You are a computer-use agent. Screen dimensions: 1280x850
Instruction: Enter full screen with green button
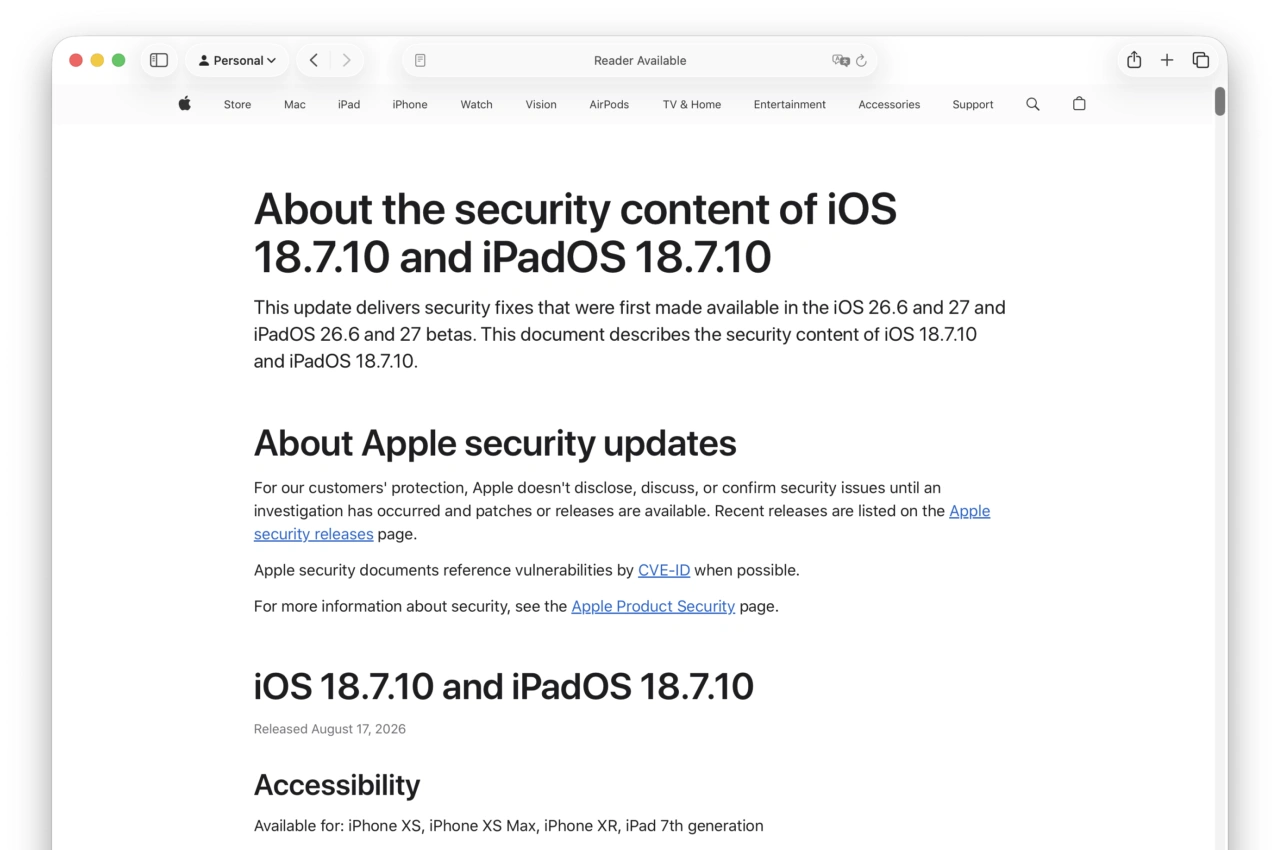[118, 60]
